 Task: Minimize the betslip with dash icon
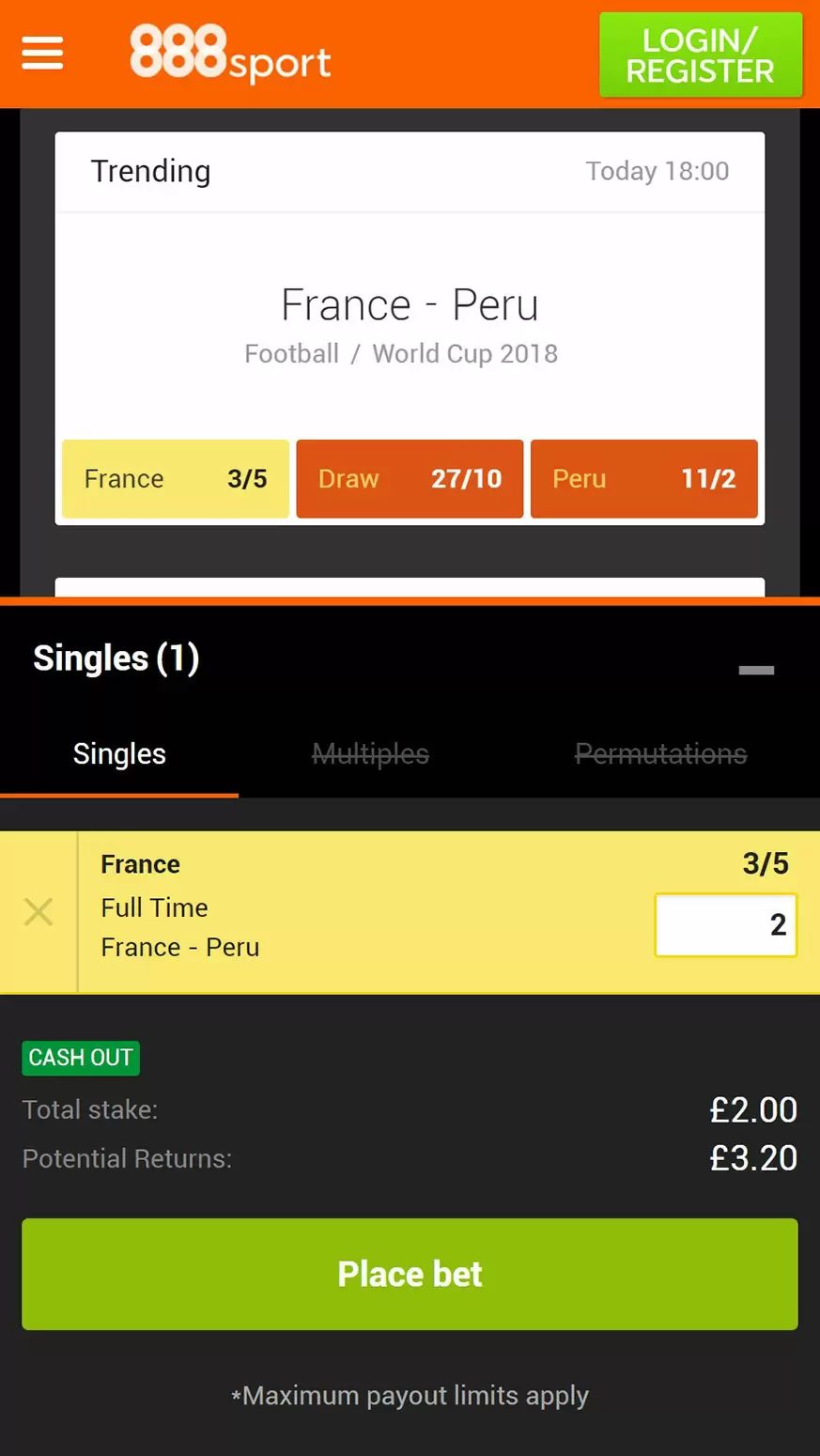tap(756, 670)
